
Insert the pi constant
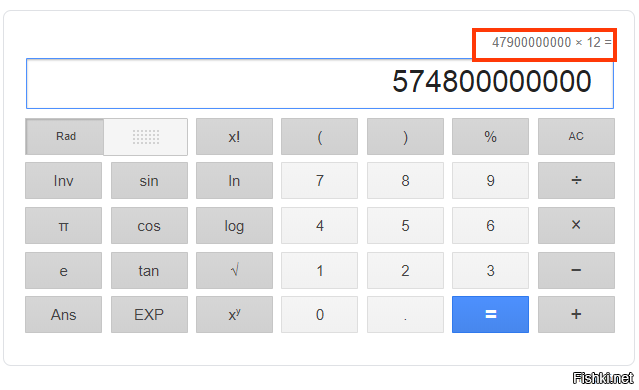[64, 225]
